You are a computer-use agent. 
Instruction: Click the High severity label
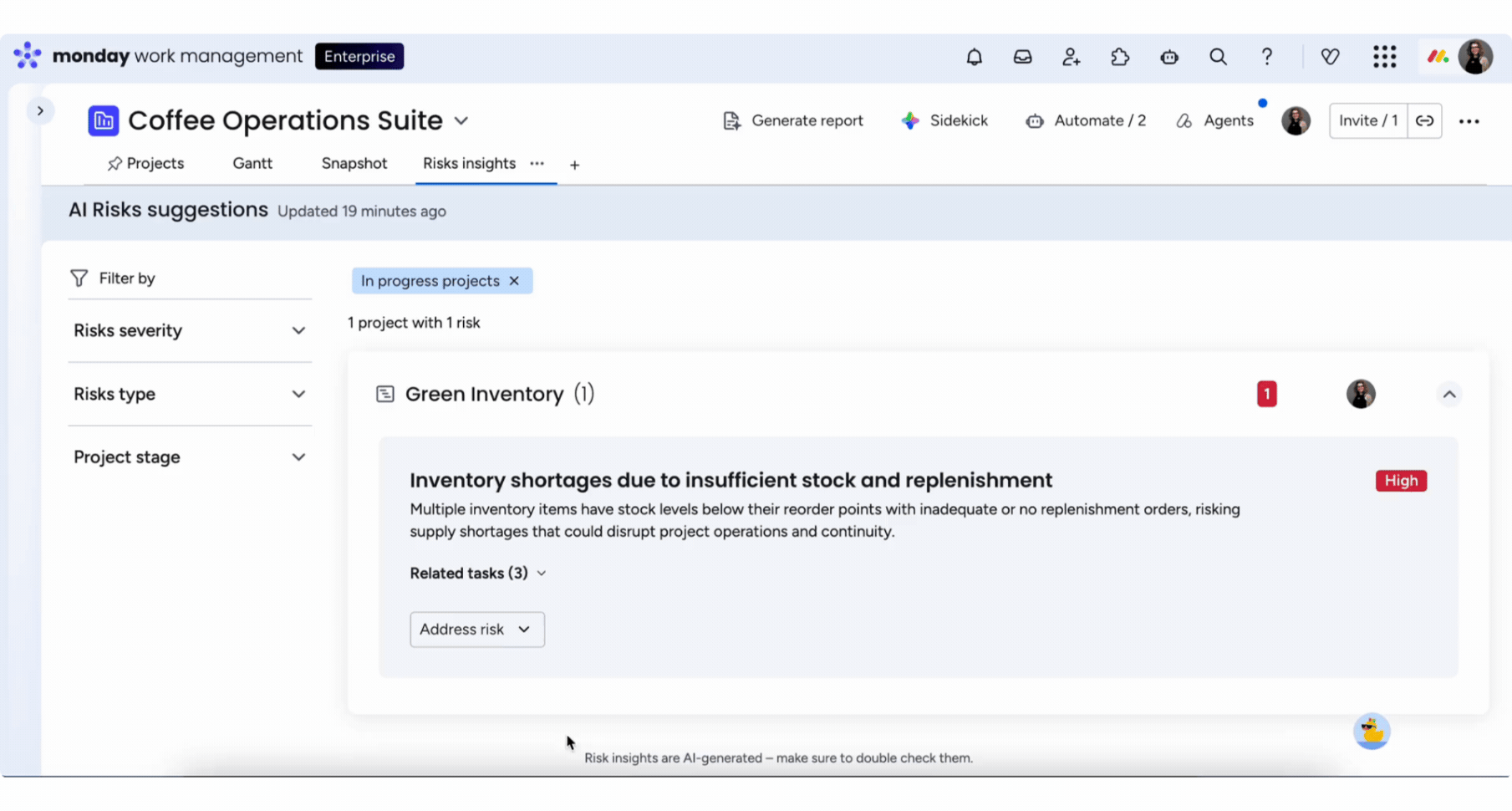(x=1401, y=481)
